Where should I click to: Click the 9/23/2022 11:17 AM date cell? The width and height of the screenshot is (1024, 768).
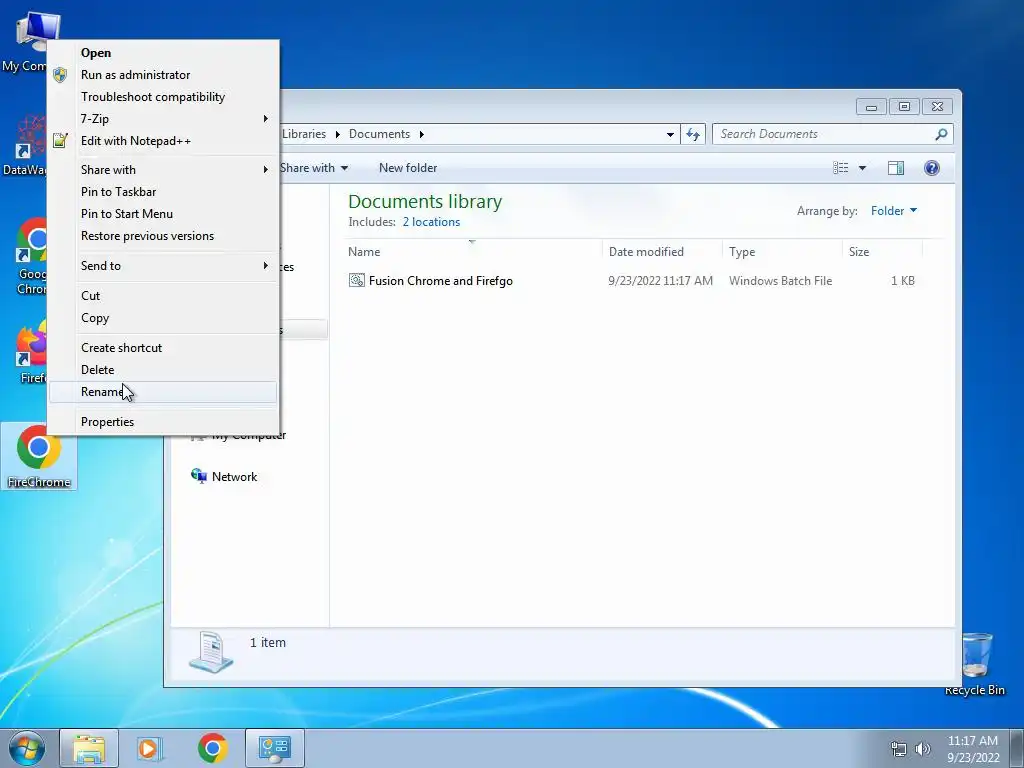click(660, 281)
